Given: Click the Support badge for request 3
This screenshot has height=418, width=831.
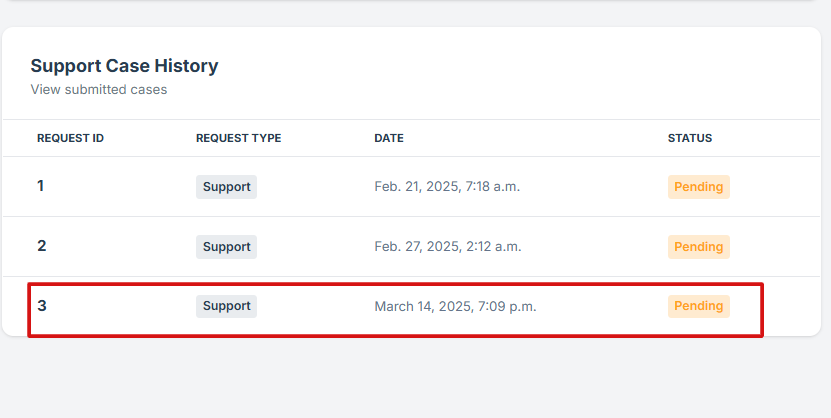Looking at the screenshot, I should tap(226, 306).
